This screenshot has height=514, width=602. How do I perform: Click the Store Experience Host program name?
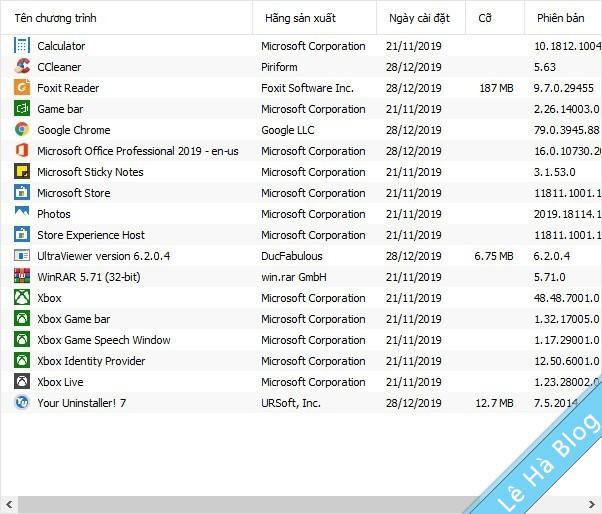[x=91, y=235]
